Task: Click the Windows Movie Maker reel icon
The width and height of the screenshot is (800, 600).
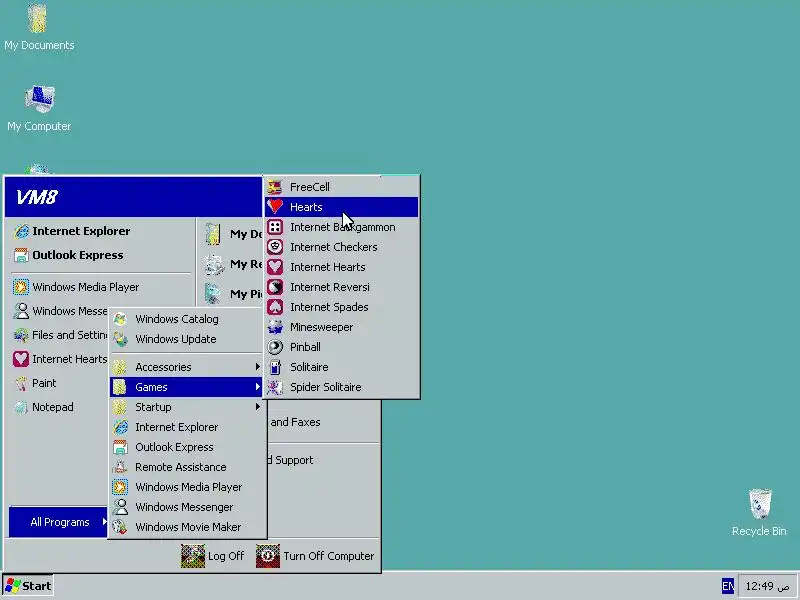Action: click(120, 527)
